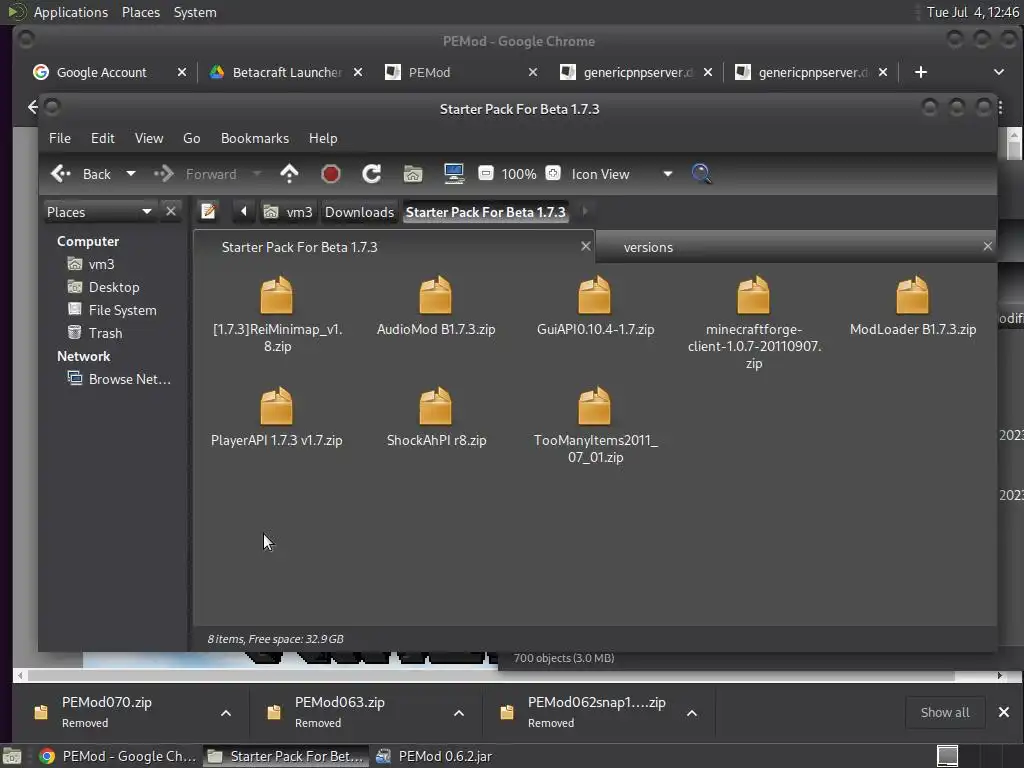Click the red Stop loading icon
Screen dimensions: 1024x768
tap(330, 174)
